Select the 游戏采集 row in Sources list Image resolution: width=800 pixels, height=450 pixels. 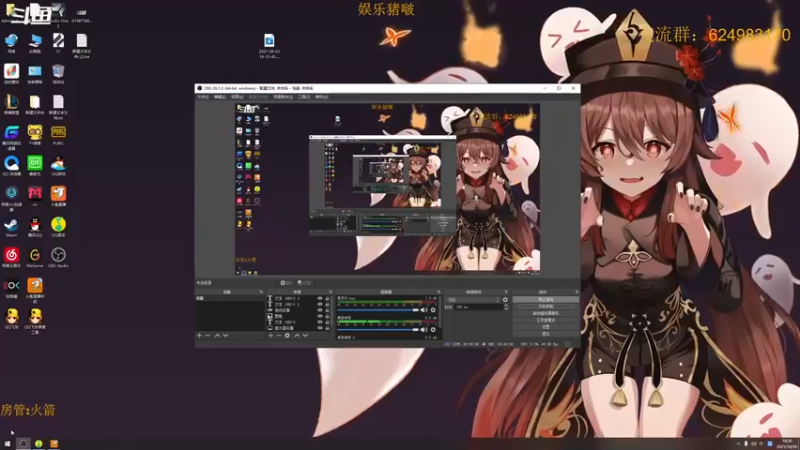coord(298,310)
